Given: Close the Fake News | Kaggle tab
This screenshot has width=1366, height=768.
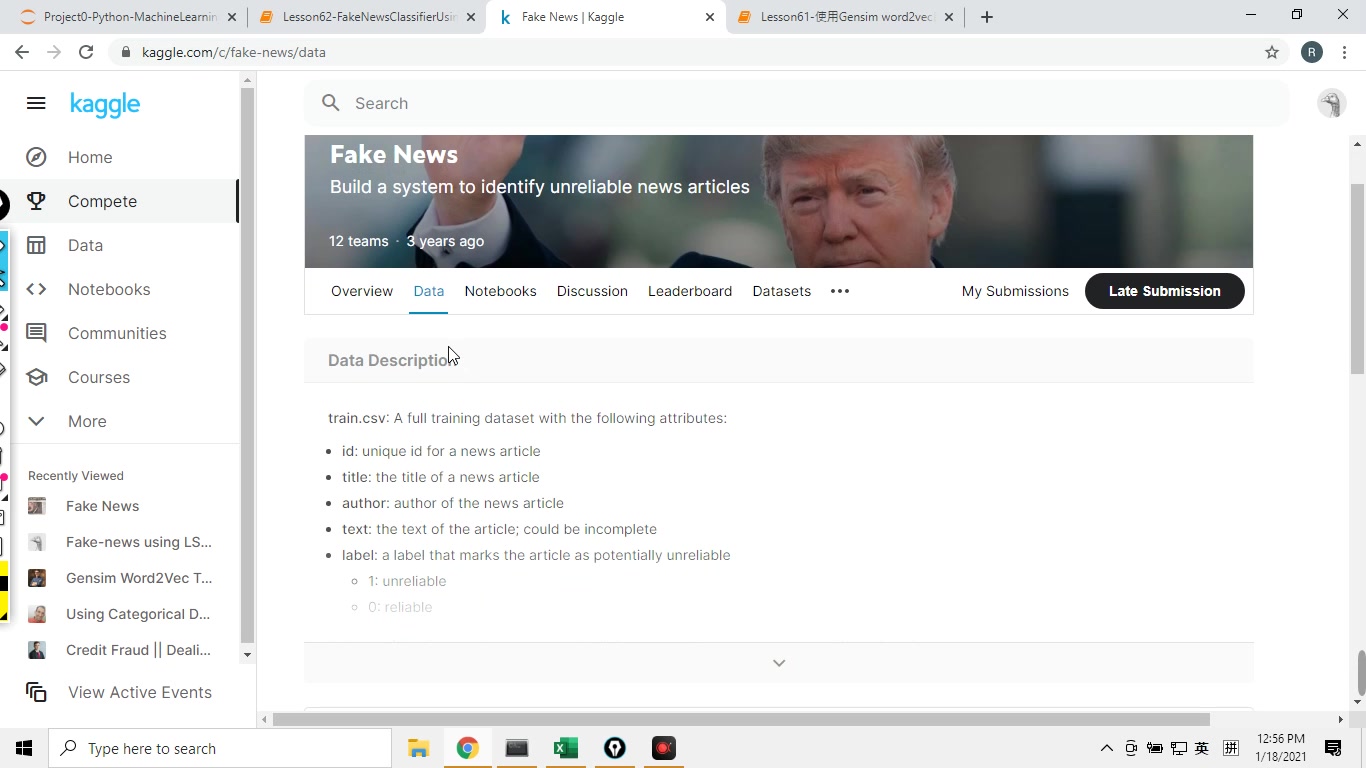Looking at the screenshot, I should coord(710,17).
